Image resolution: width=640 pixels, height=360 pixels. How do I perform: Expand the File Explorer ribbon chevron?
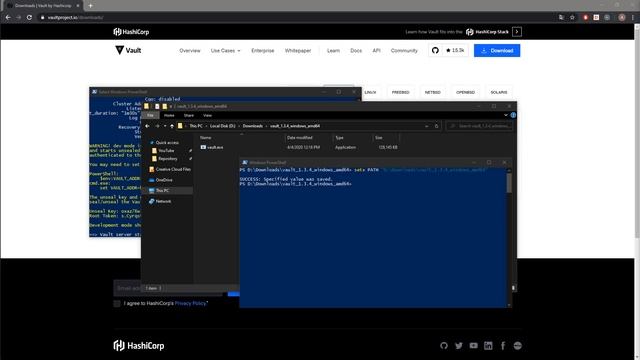coord(506,116)
